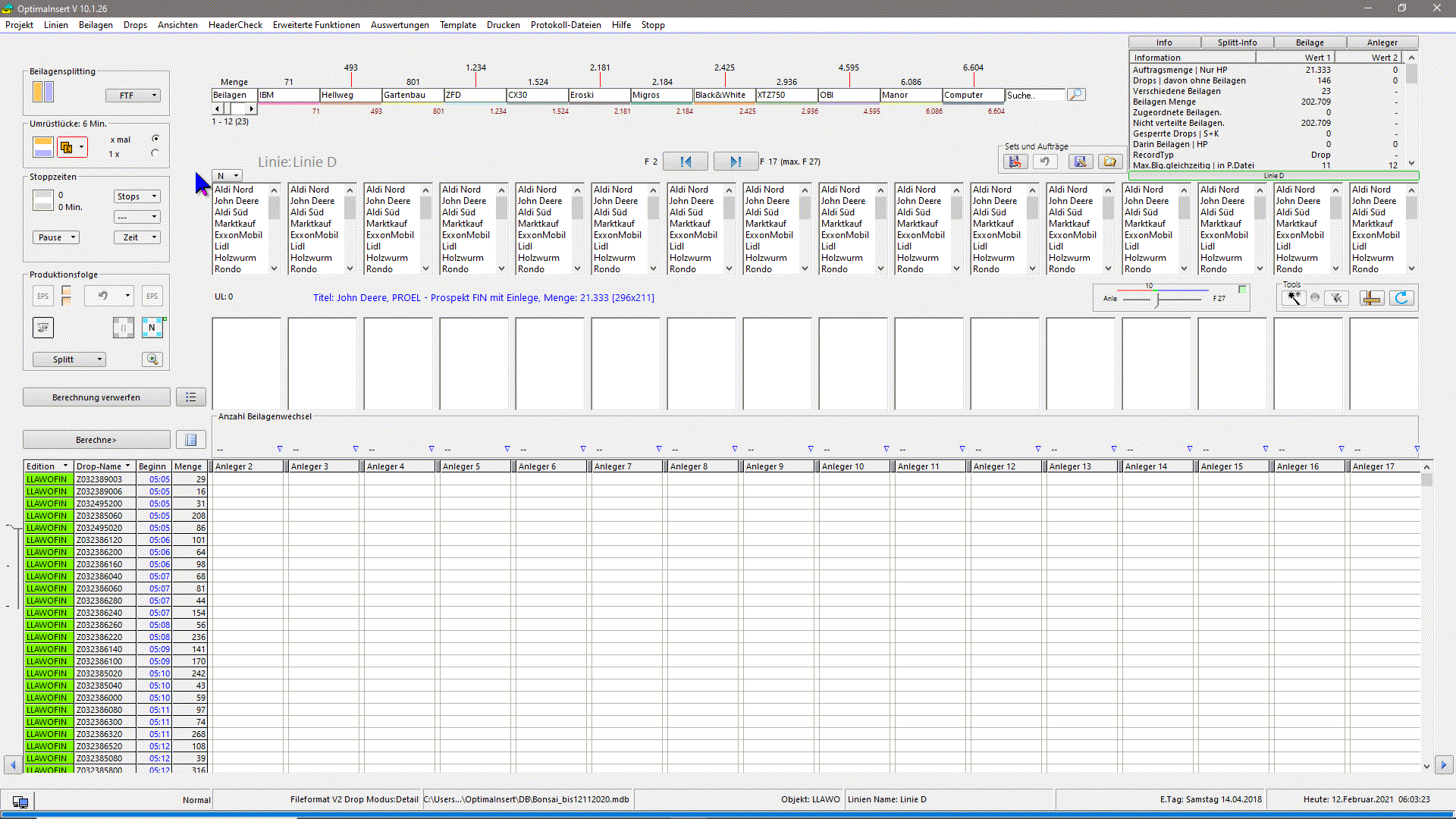Click the blue-cornered N icon

[x=152, y=328]
